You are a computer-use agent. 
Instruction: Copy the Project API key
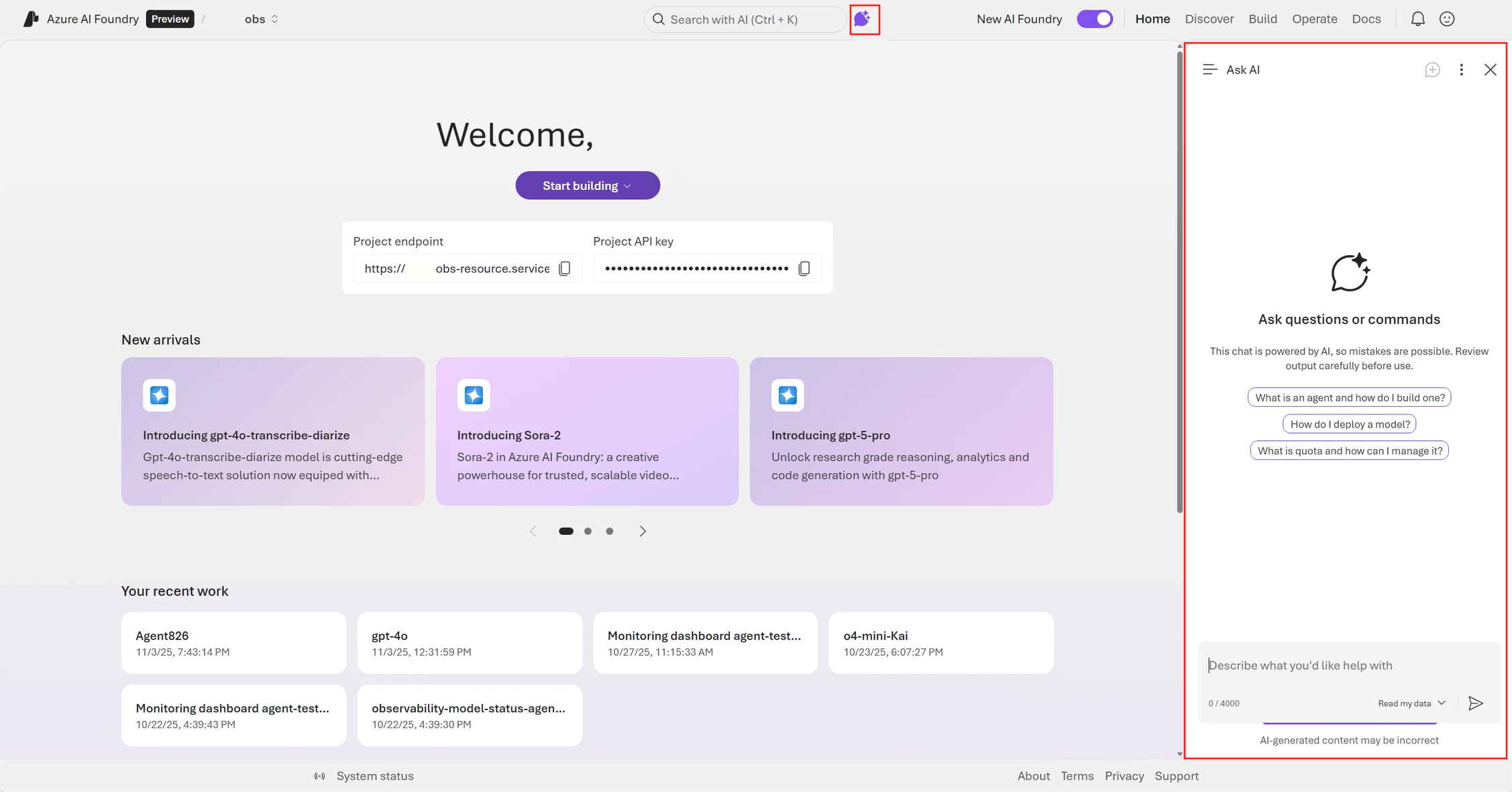coord(804,268)
